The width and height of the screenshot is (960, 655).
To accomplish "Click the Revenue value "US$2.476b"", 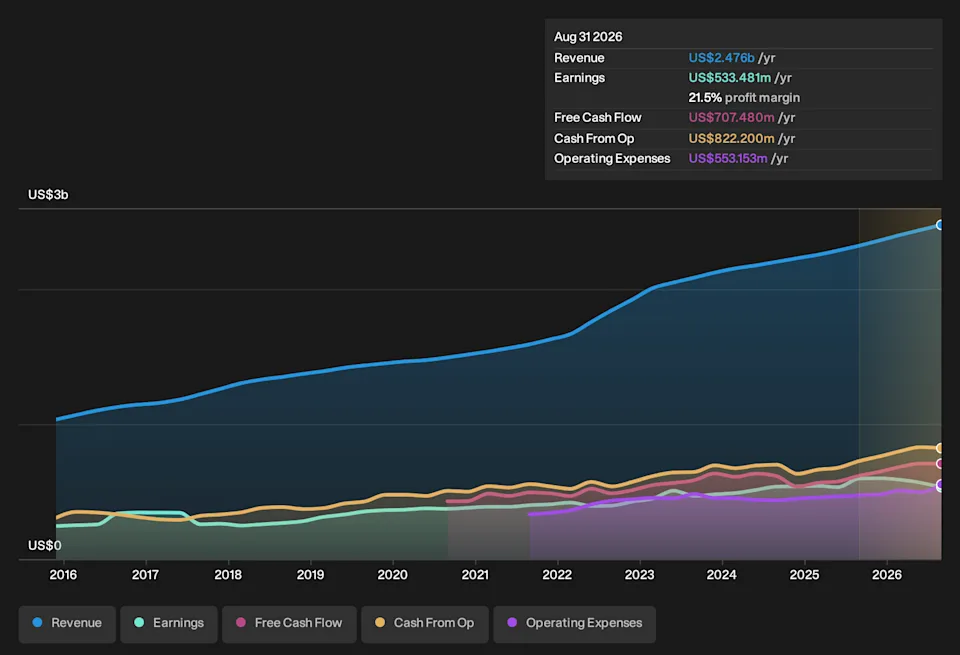I will pos(721,58).
